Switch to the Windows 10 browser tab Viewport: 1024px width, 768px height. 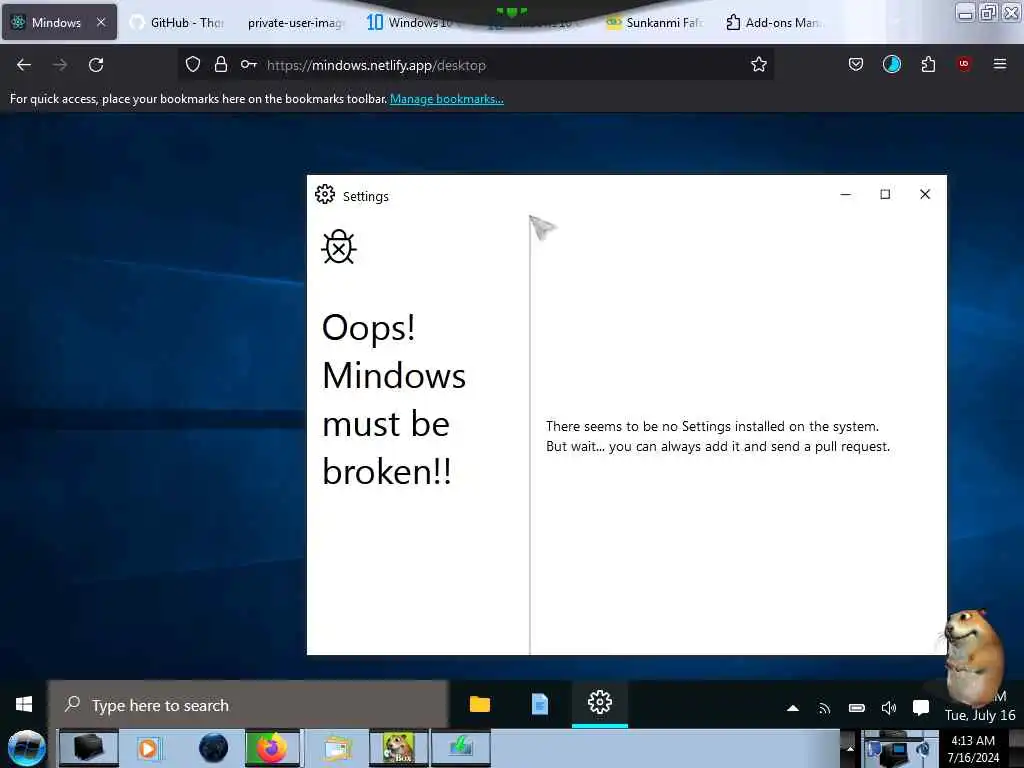409,22
